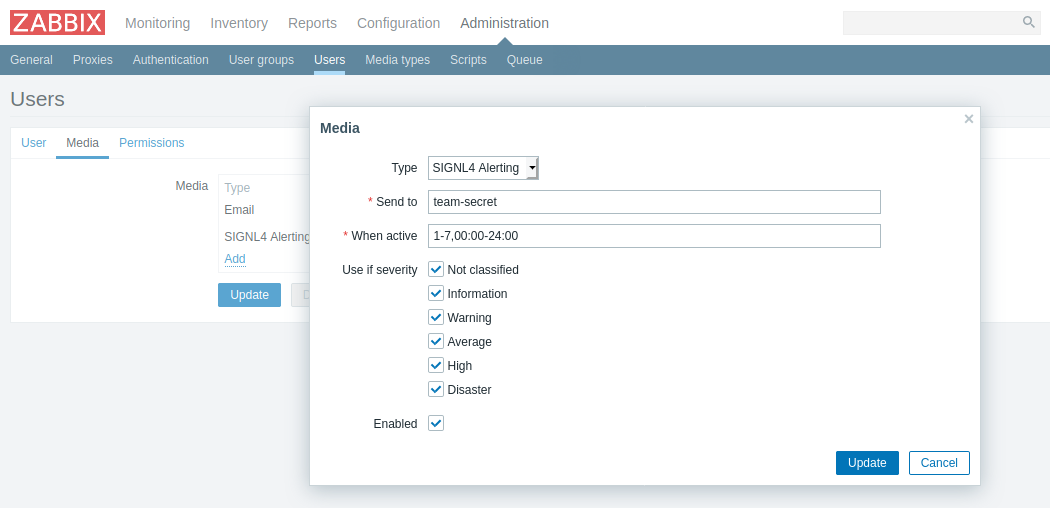
Task: Close the Media dialog with X
Action: coord(968,119)
